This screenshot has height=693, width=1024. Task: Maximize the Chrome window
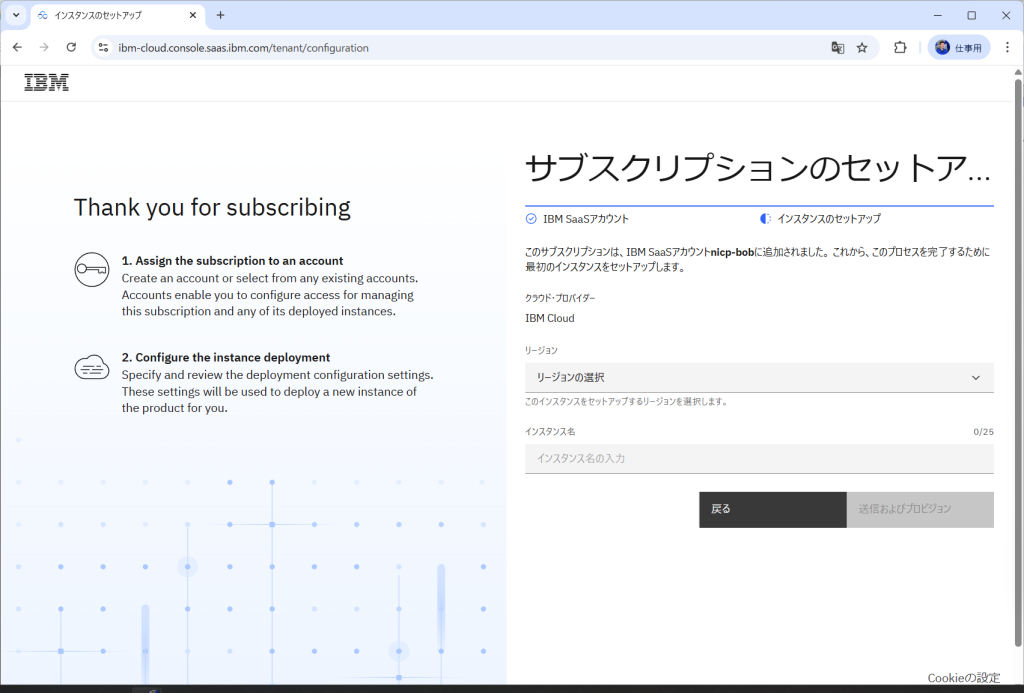pyautogui.click(x=972, y=15)
